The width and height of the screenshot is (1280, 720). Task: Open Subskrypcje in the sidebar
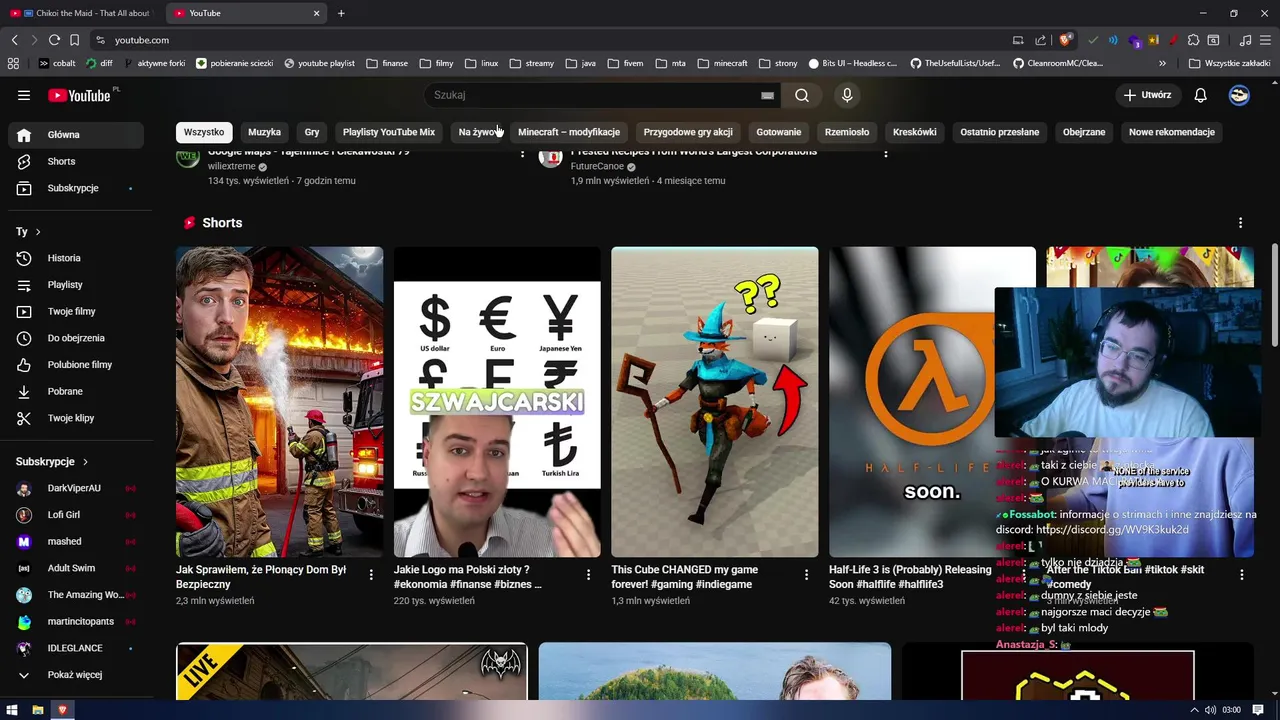pyautogui.click(x=76, y=188)
